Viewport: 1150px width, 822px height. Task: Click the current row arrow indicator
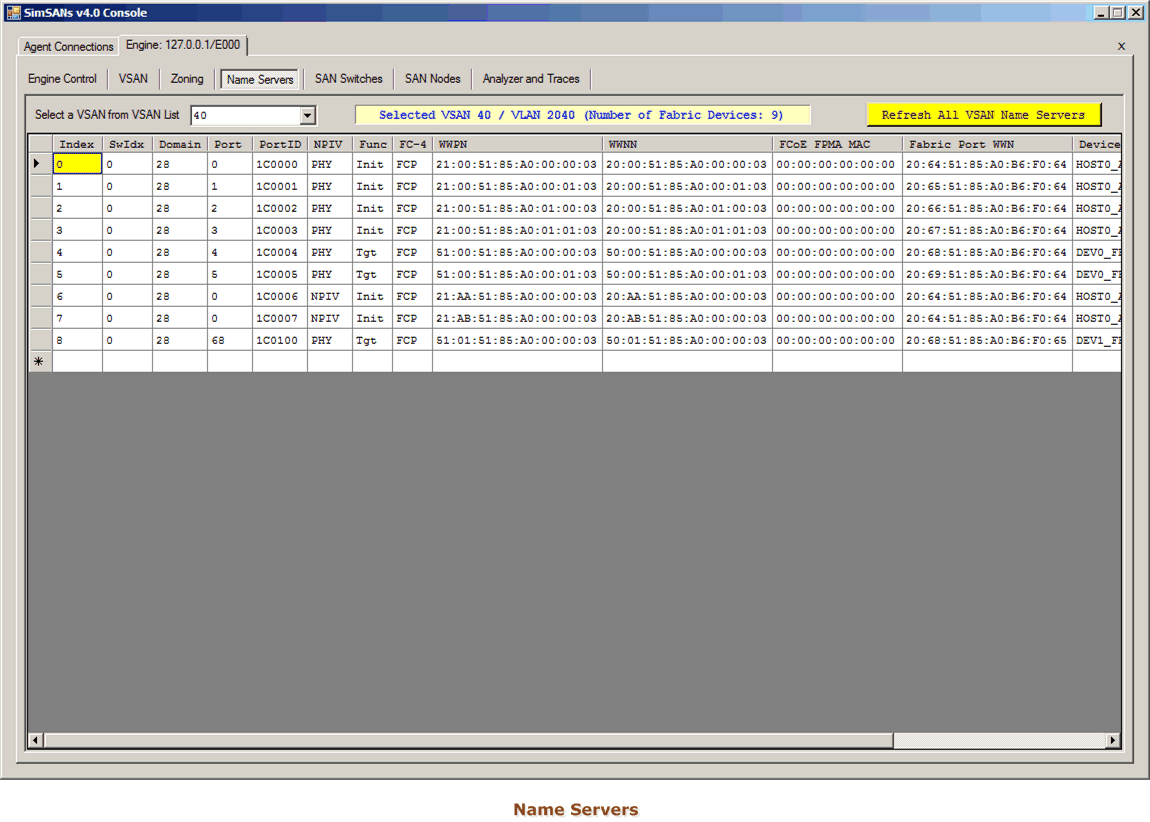point(39,164)
